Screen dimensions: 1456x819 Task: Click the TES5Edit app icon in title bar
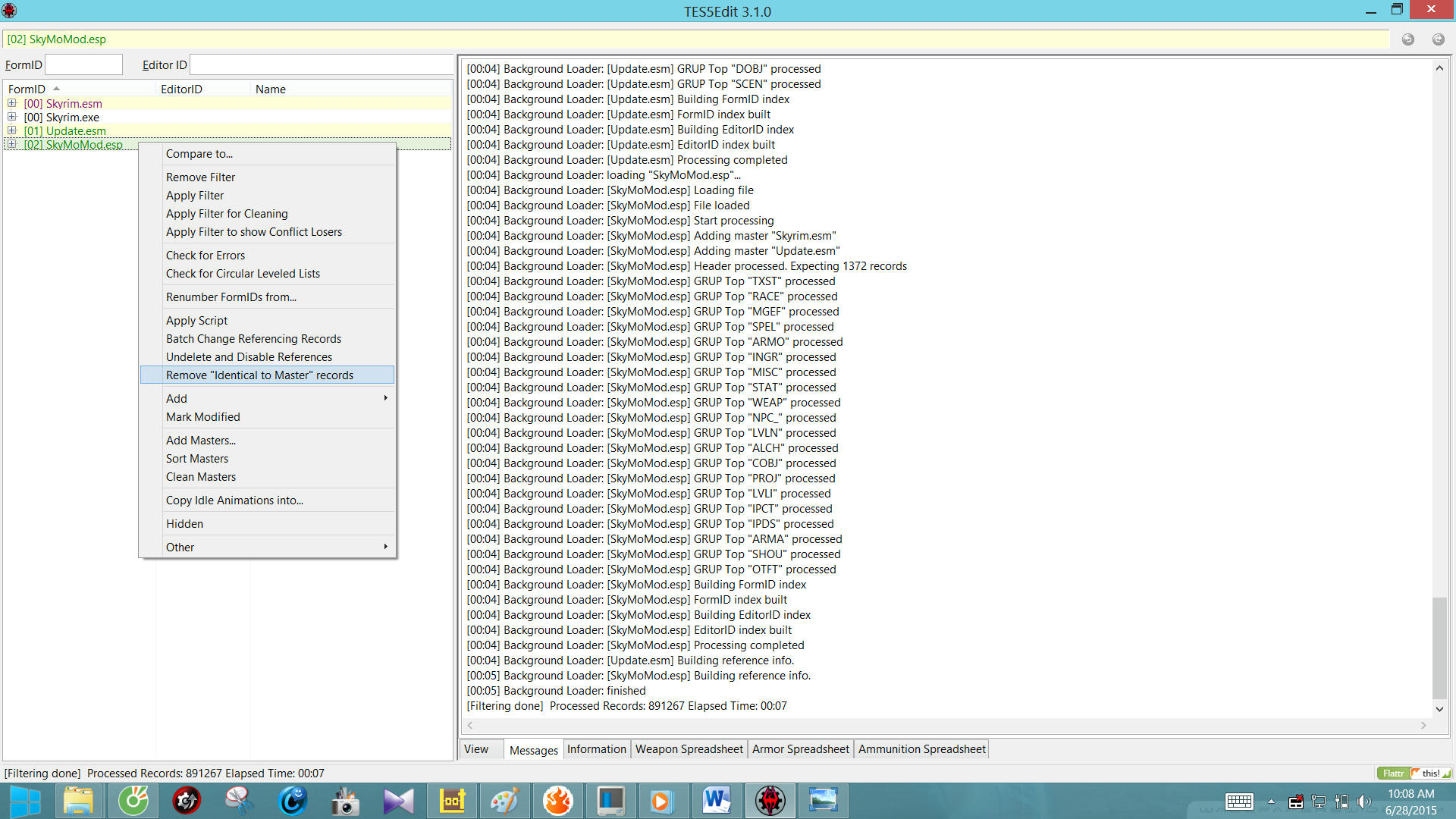[9, 11]
